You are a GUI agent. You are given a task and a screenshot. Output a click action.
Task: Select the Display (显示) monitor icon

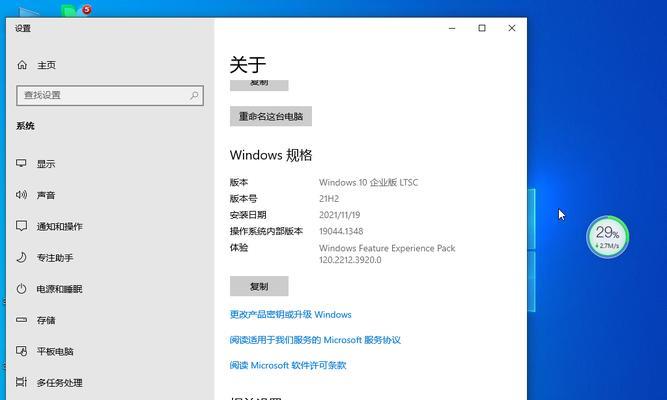(21, 163)
